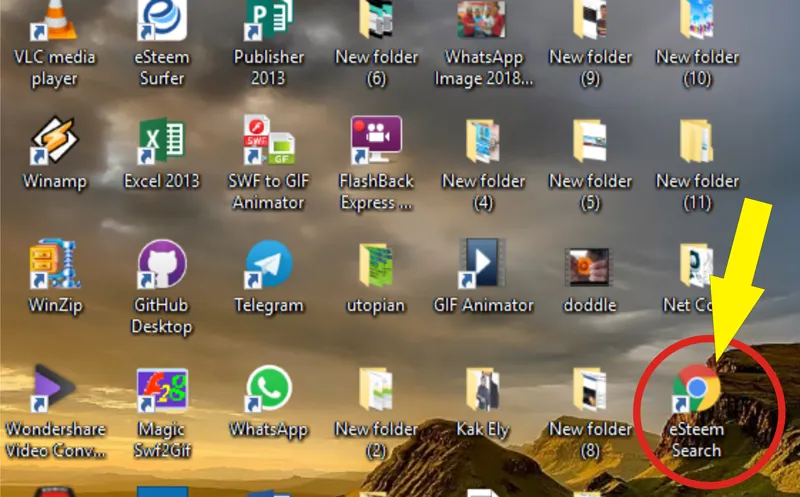Select the New folder (5) icon
The image size is (800, 497).
[x=590, y=141]
